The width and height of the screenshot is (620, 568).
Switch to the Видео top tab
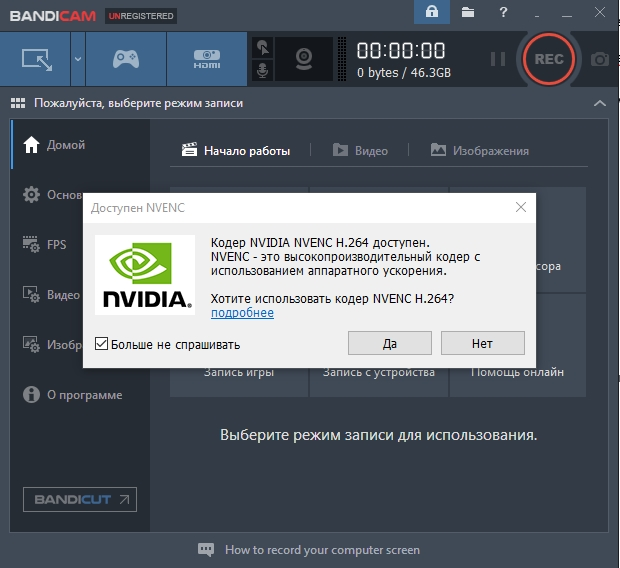[x=360, y=151]
